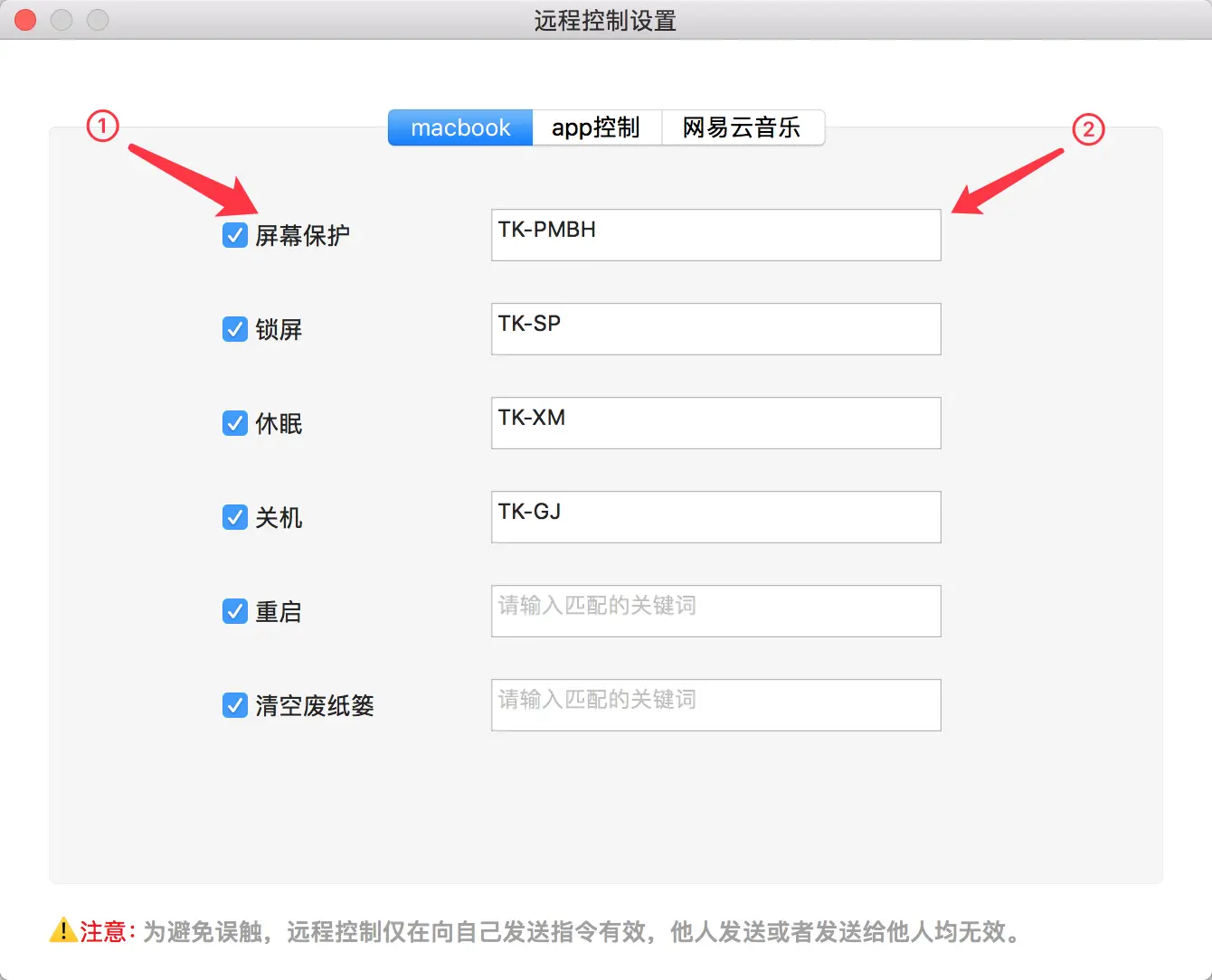Click the yellow warning triangle icon
The height and width of the screenshot is (980, 1212).
point(63,930)
